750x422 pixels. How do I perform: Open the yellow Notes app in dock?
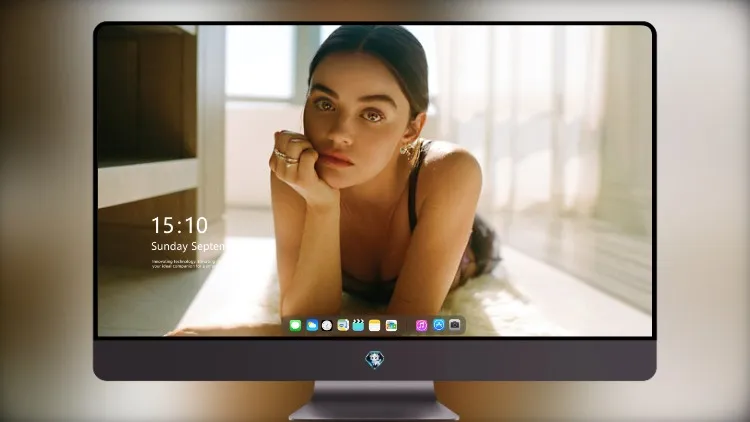(375, 325)
